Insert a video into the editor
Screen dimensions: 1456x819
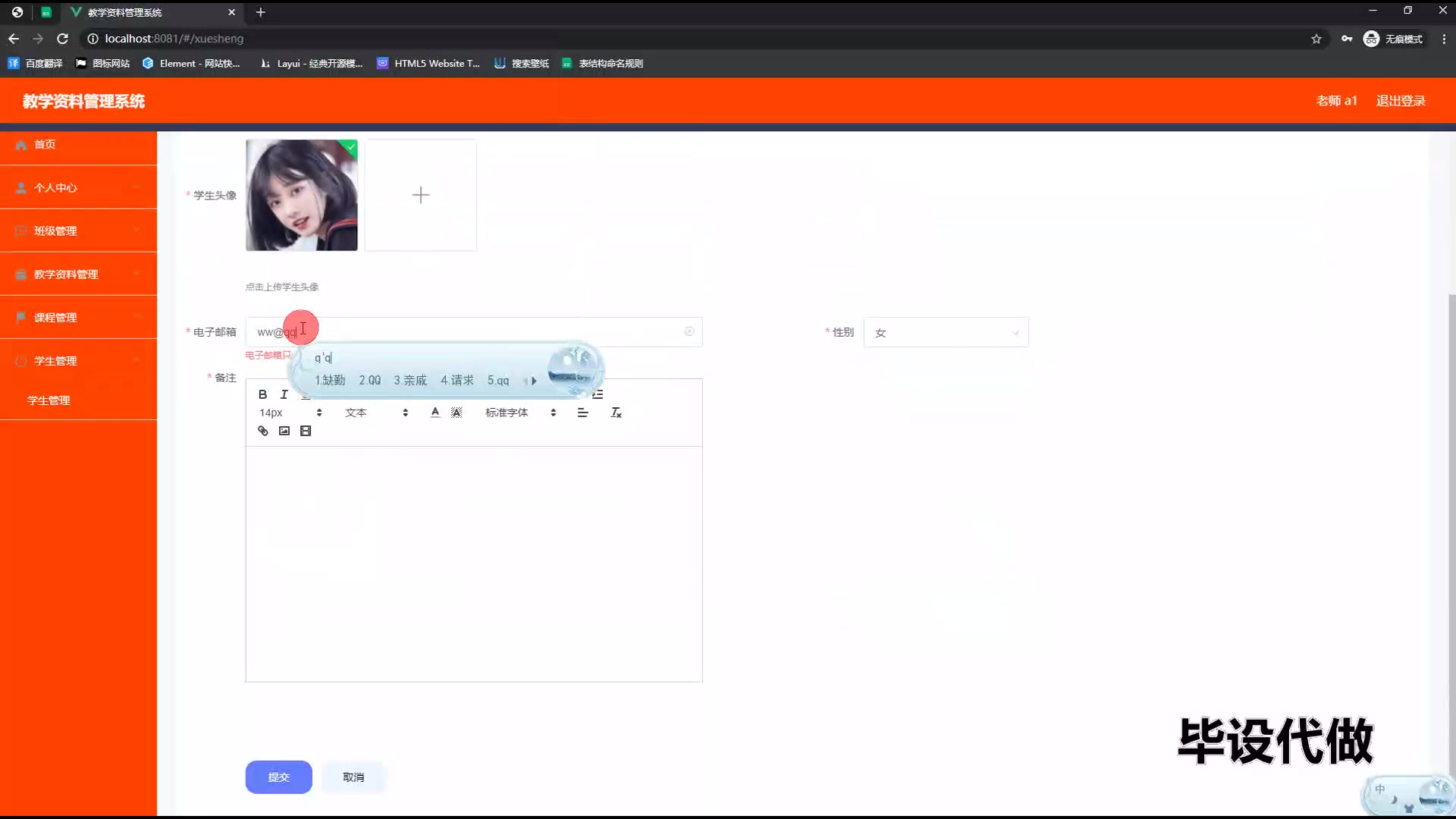tap(306, 431)
